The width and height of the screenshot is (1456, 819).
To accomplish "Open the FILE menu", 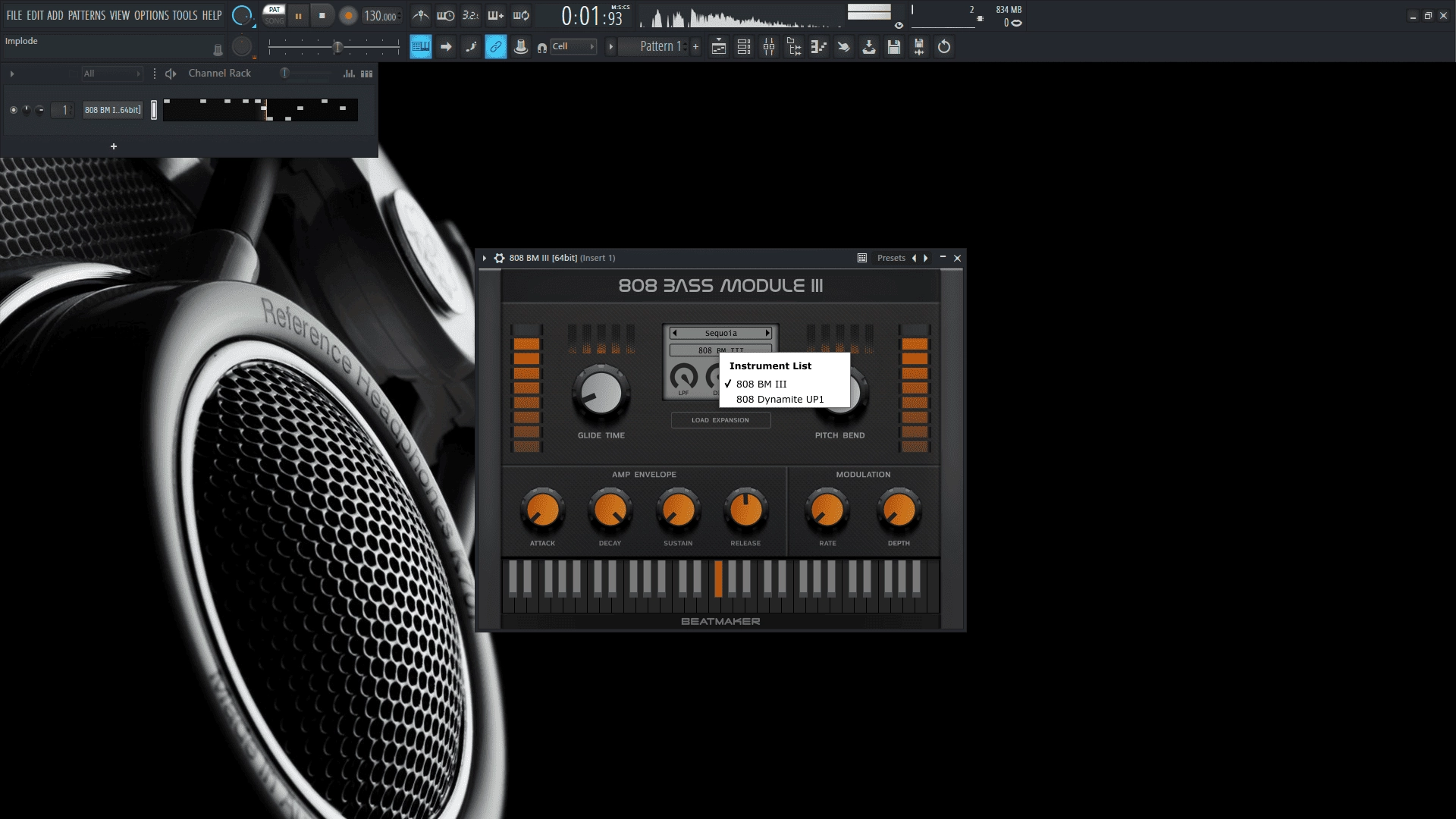I will (x=14, y=15).
